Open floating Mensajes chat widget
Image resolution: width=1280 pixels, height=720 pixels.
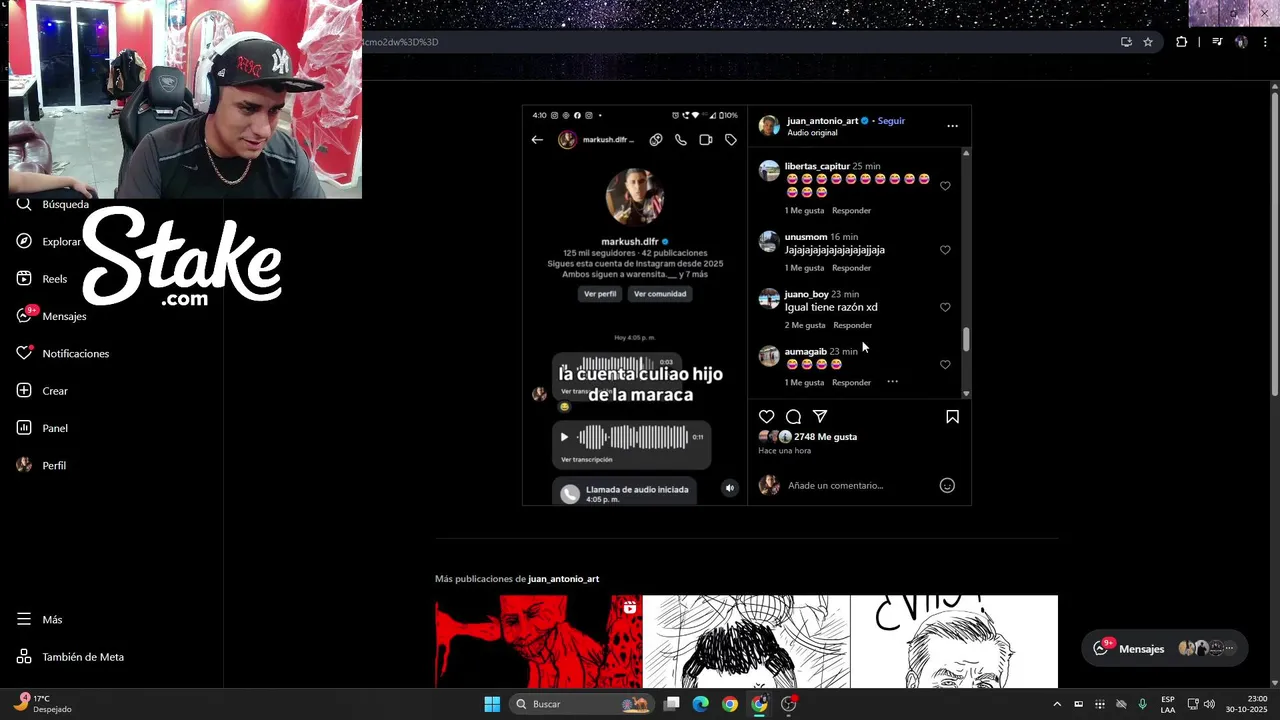(1165, 648)
